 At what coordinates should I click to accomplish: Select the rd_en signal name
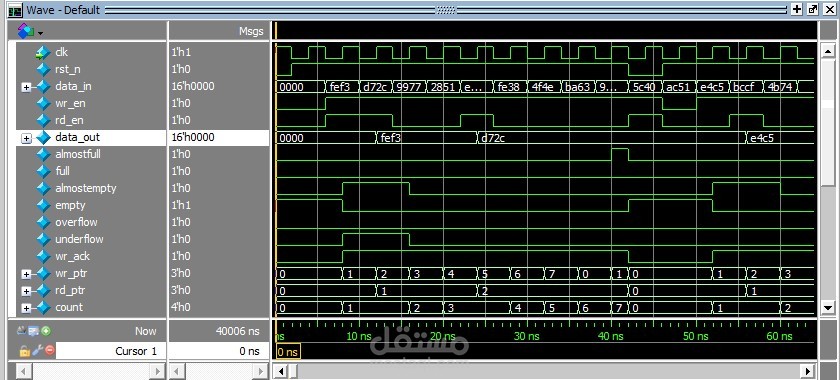[69, 121]
